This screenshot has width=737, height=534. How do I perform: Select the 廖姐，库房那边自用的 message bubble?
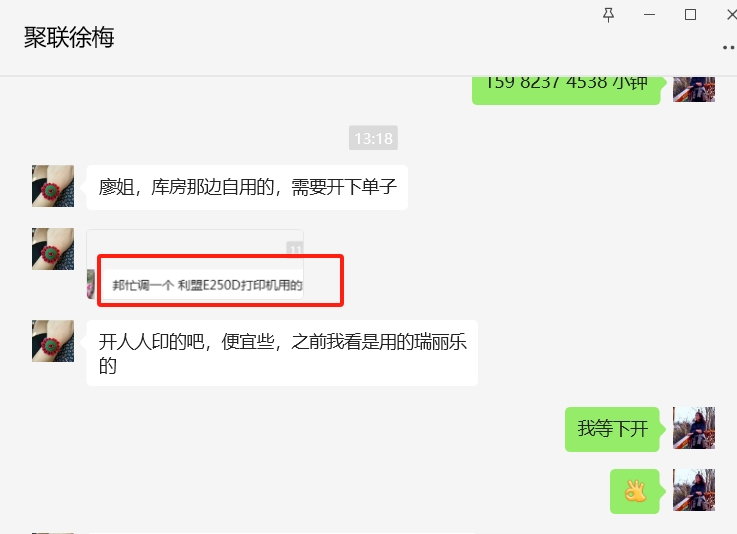click(247, 187)
